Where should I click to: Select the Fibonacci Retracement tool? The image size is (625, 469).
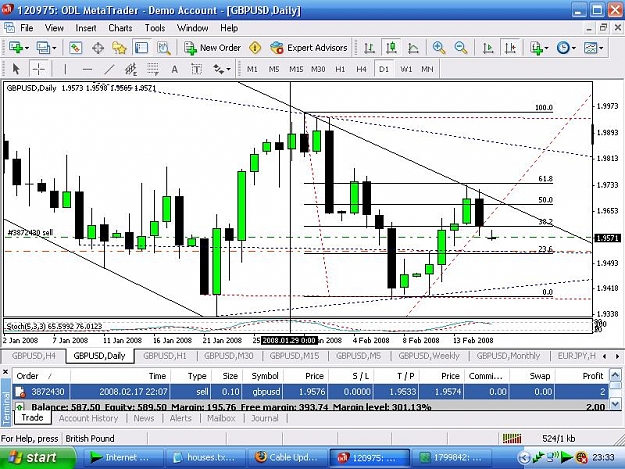[153, 69]
